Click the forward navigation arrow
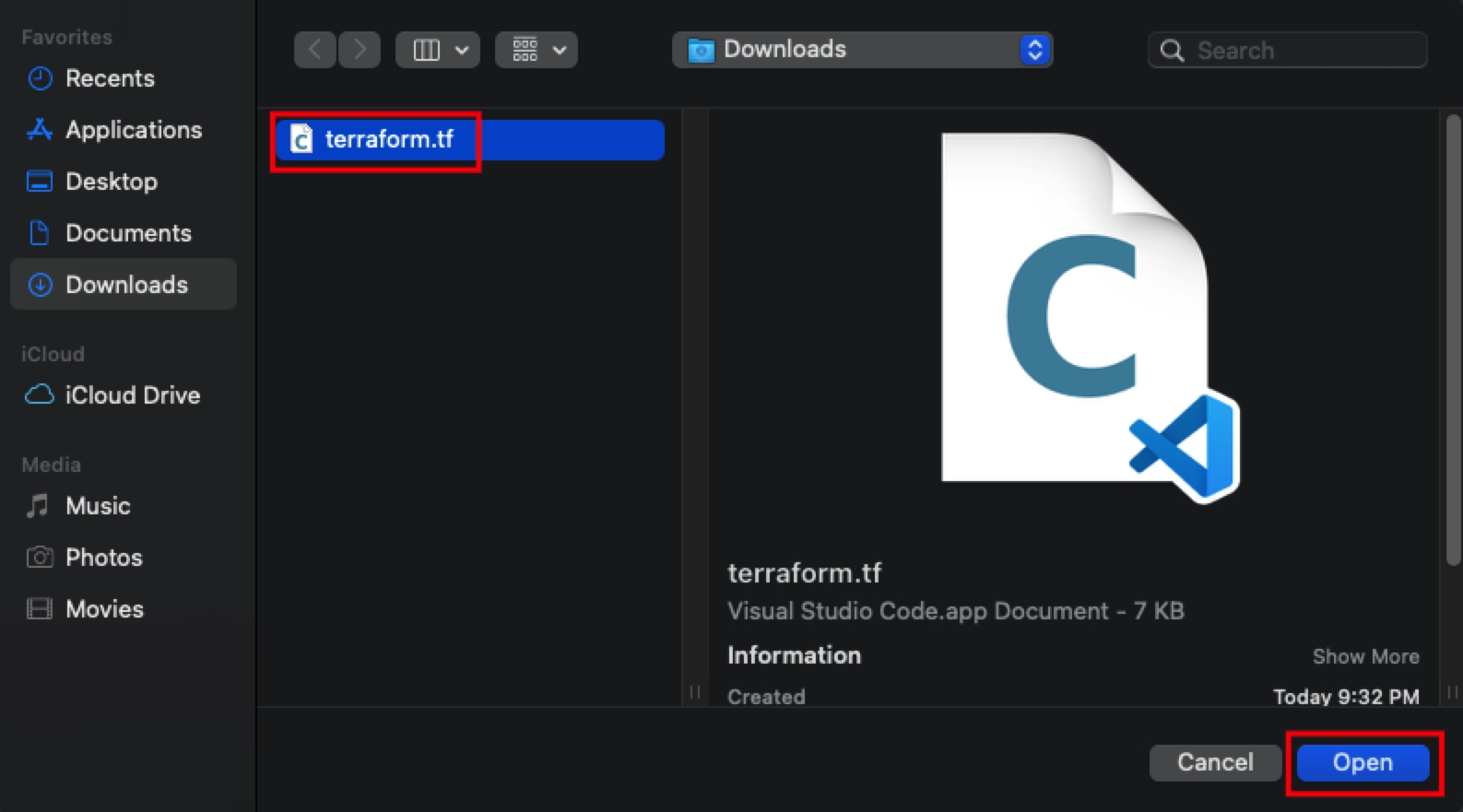The width and height of the screenshot is (1463, 812). (360, 50)
